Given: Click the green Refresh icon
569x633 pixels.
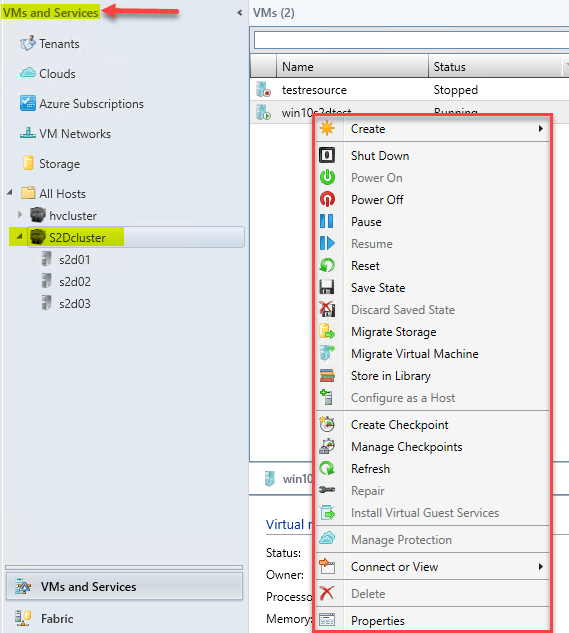Looking at the screenshot, I should tap(327, 468).
